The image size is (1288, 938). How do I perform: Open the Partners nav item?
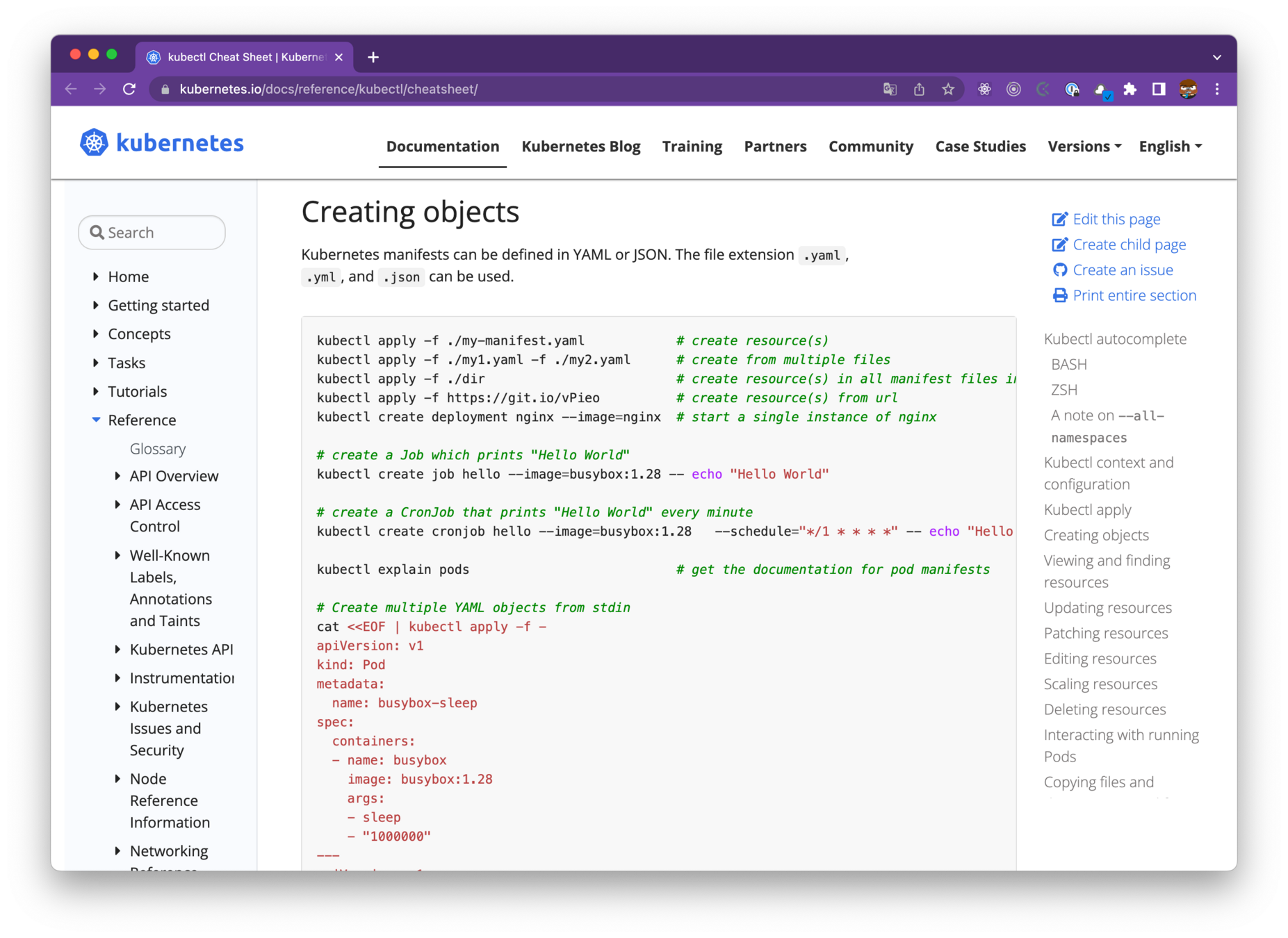775,146
